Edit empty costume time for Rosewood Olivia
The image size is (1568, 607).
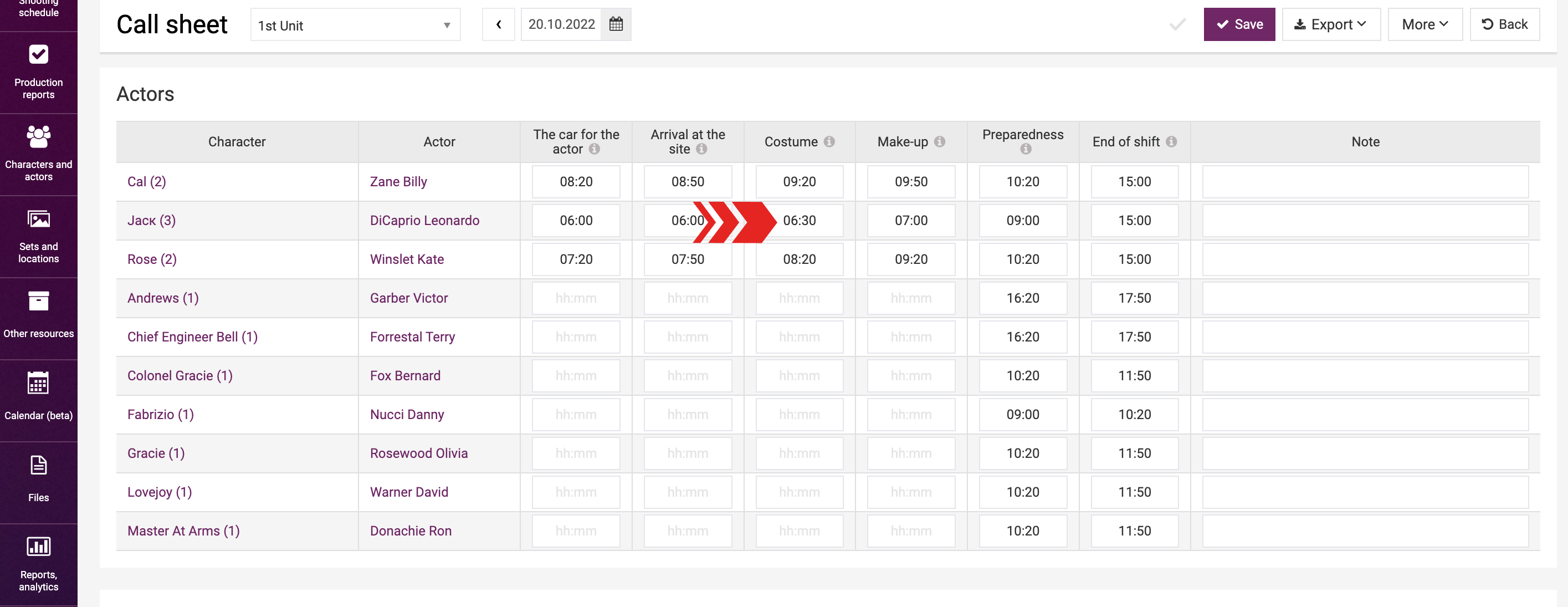click(799, 453)
